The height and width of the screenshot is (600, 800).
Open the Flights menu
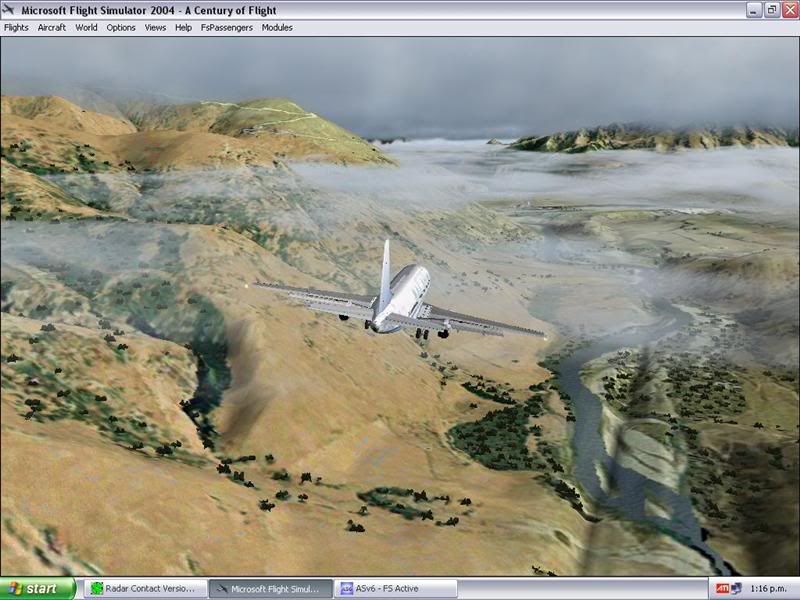(x=16, y=27)
